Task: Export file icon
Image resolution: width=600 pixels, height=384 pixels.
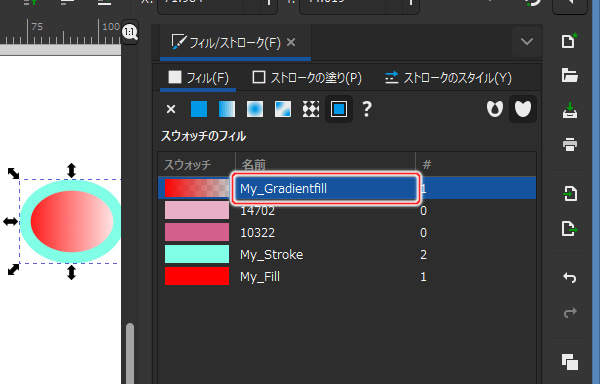Action: tap(569, 229)
